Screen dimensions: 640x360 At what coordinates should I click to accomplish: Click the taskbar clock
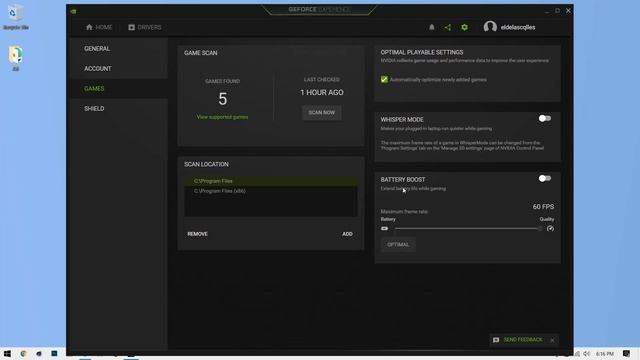coord(604,353)
